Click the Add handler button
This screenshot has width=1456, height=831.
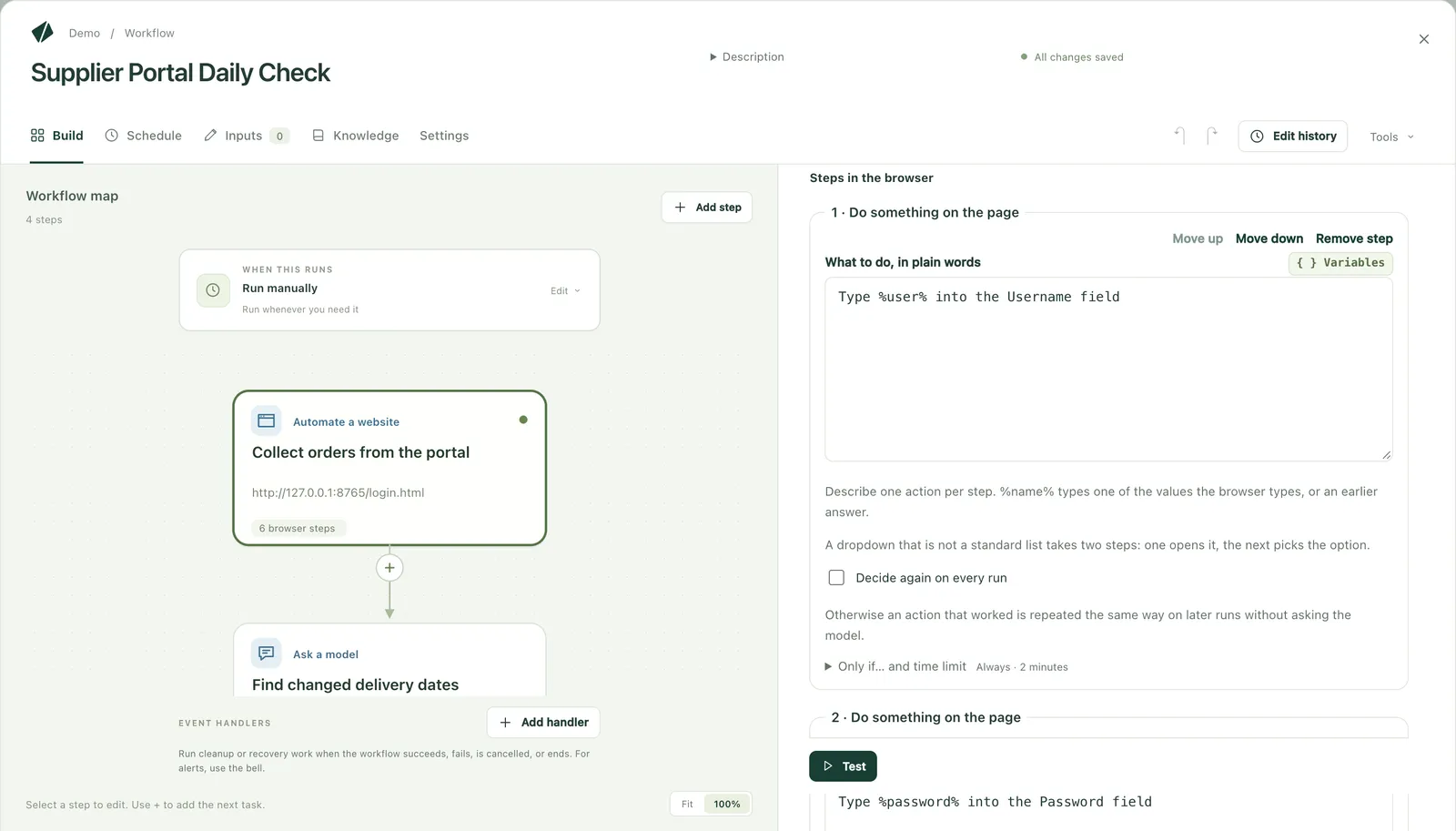point(543,723)
